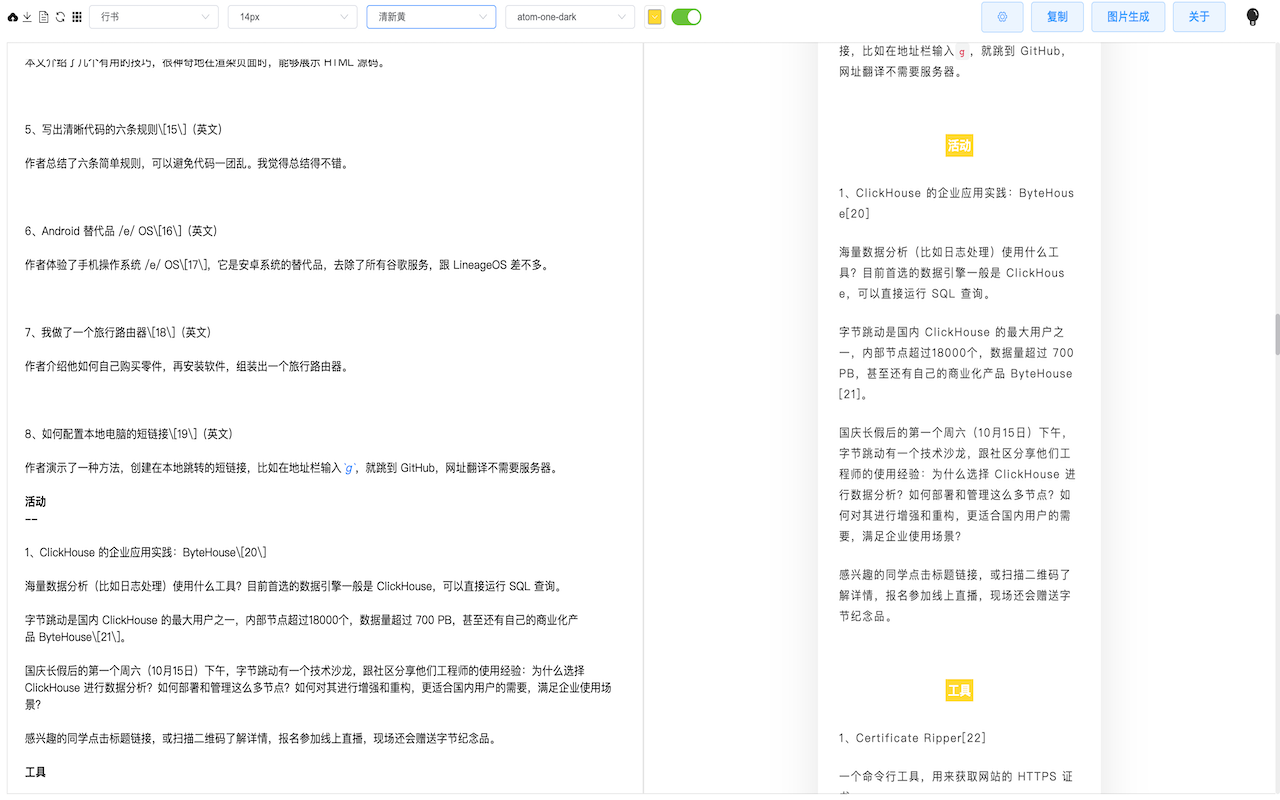Toggle the yellow checkbox near the switch
1280x800 pixels.
[x=655, y=17]
